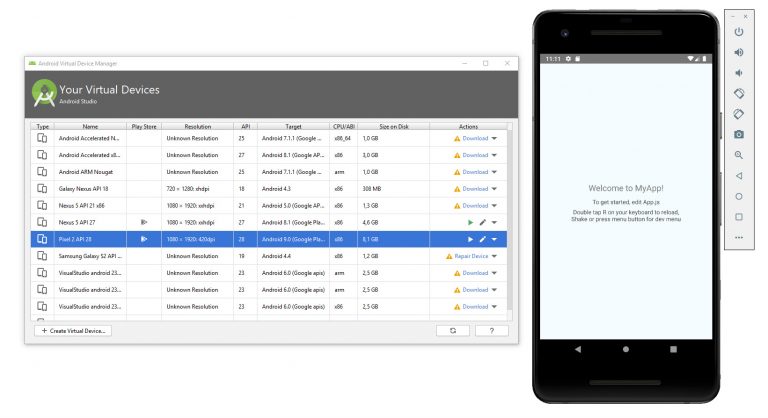Sort devices by the API column header
768x418 pixels.
245,127
